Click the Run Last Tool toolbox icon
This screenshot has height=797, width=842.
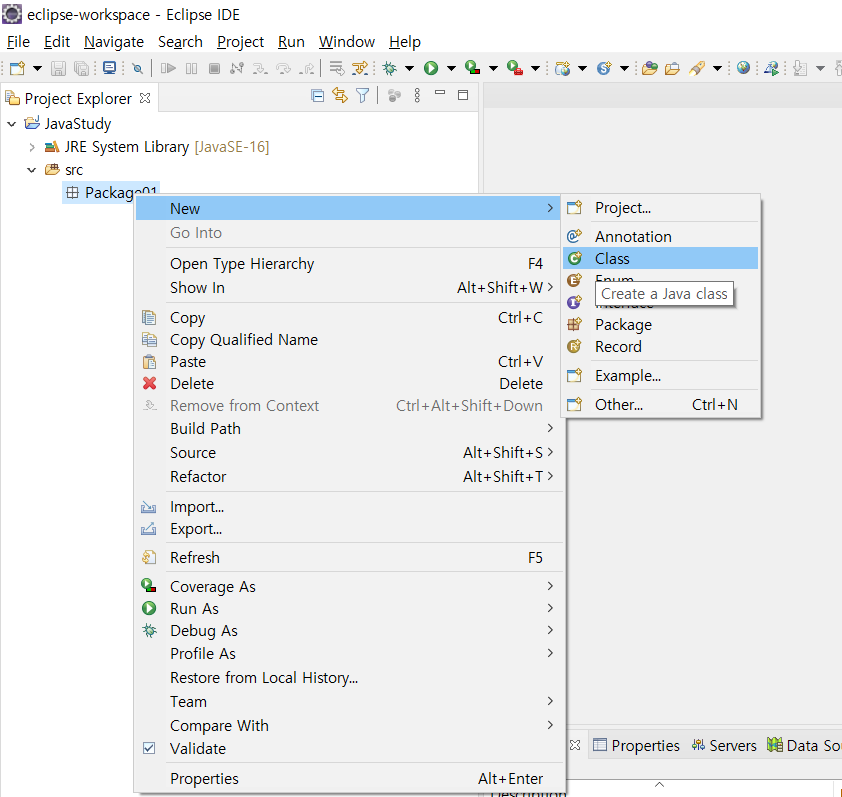(514, 68)
